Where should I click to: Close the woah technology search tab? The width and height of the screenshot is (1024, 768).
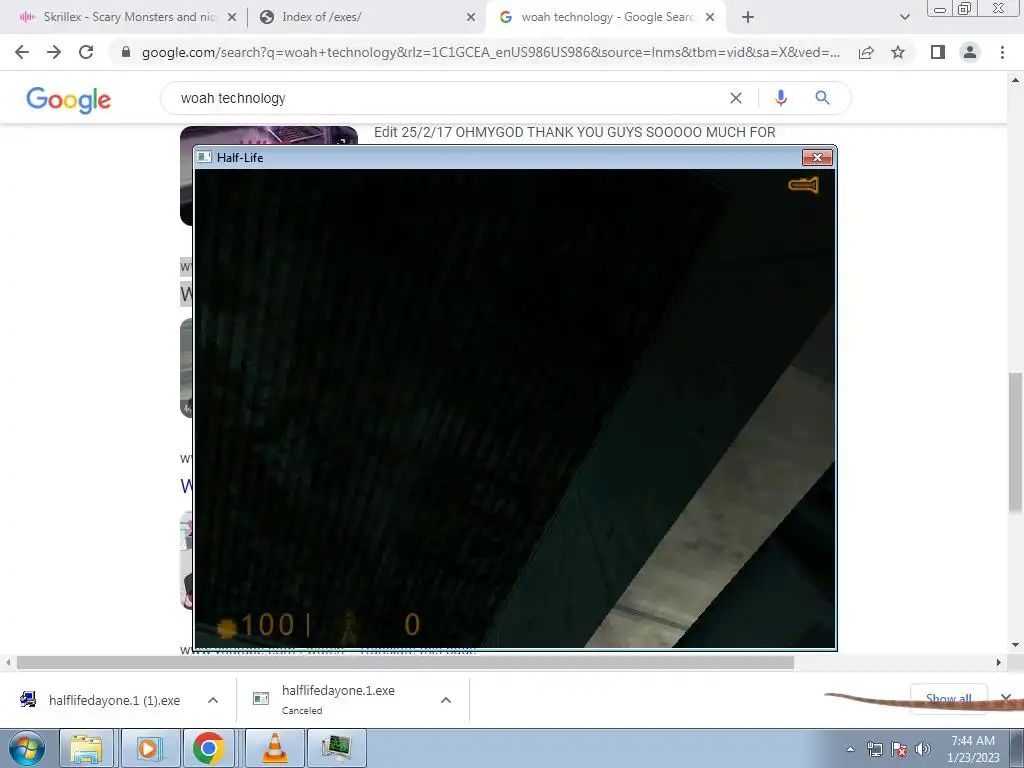pyautogui.click(x=711, y=17)
